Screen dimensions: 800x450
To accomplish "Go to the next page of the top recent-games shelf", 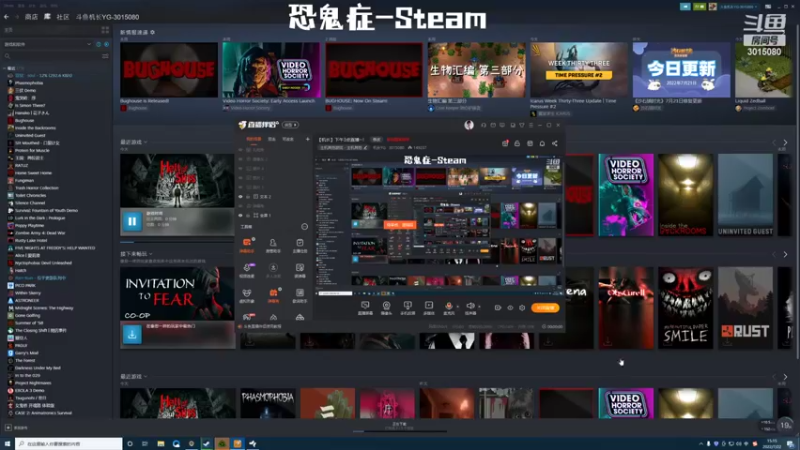I will tap(785, 142).
